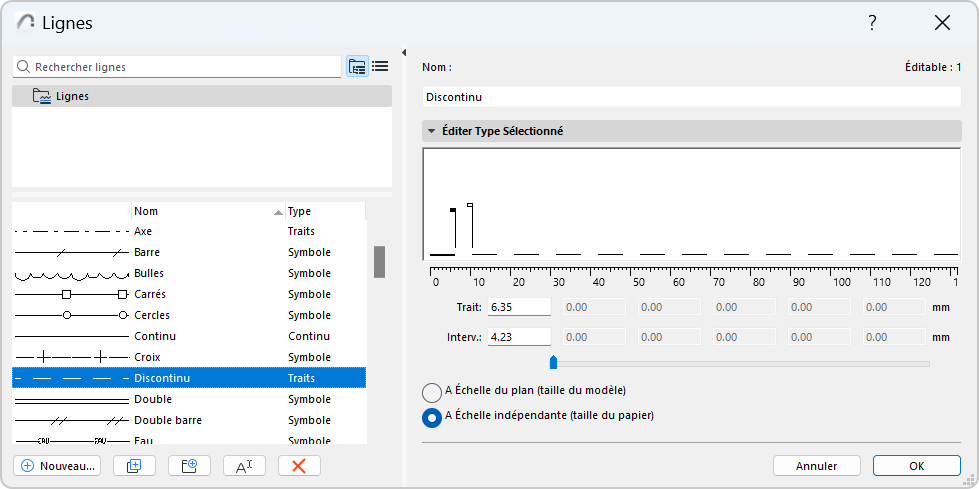Click the white gap end marker flag
Screen dimensions: 979x489
[470, 205]
